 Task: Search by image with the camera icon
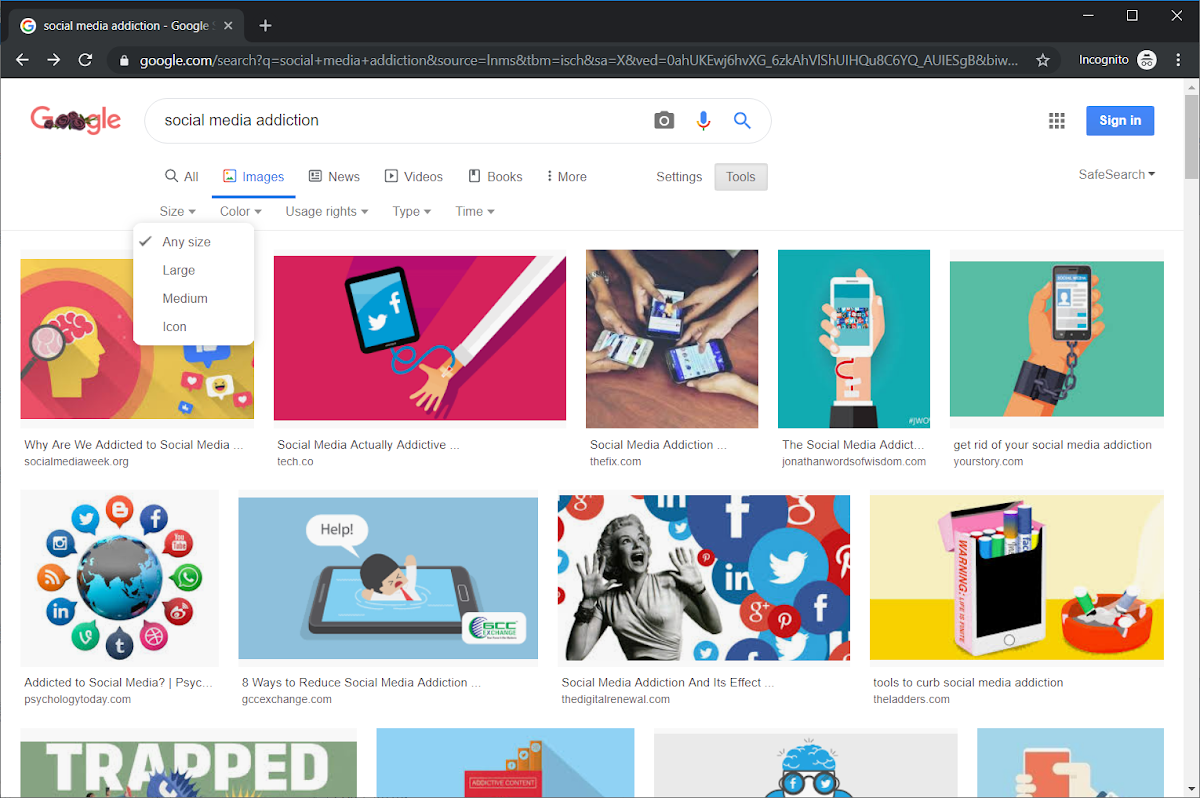coord(664,120)
